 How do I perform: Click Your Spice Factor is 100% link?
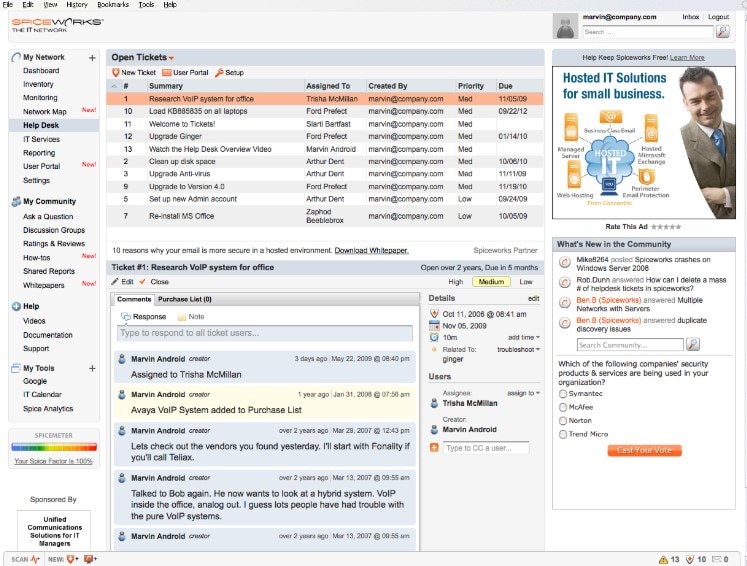point(53,461)
